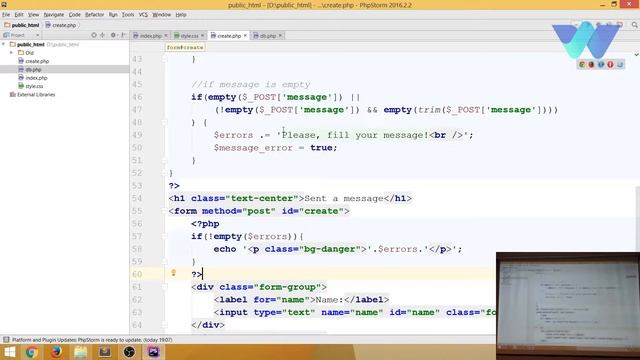Click the inspection status chevron above editor scrollbar
The width and height of the screenshot is (640, 360).
pyautogui.click(x=636, y=54)
